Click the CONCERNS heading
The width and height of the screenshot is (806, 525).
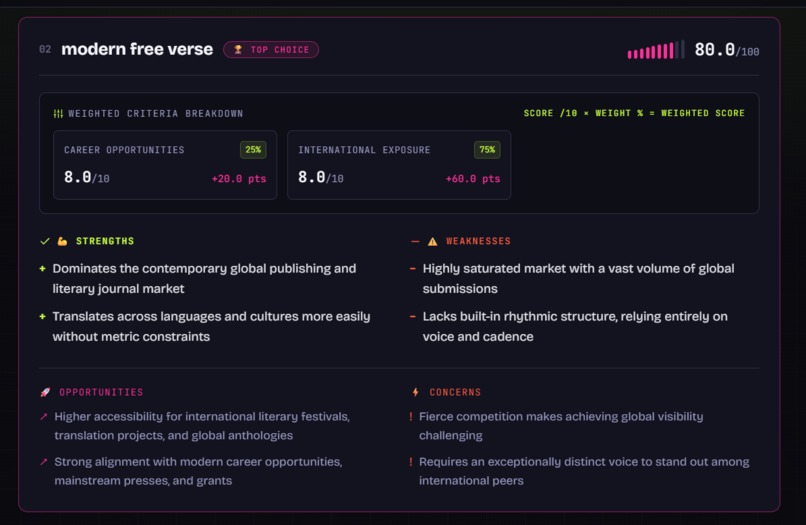pyautogui.click(x=455, y=392)
